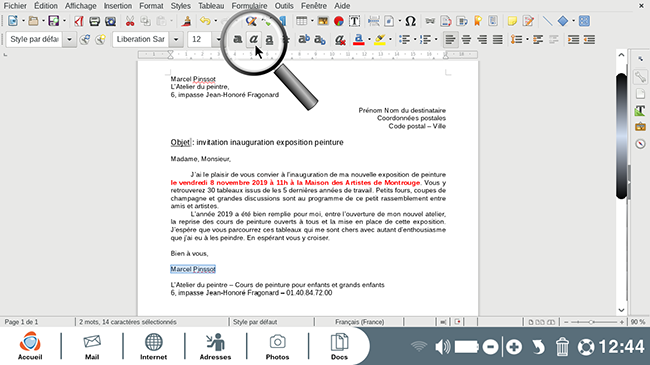The width and height of the screenshot is (650, 365).
Task: Click the Open folder icon
Action: pos(33,21)
